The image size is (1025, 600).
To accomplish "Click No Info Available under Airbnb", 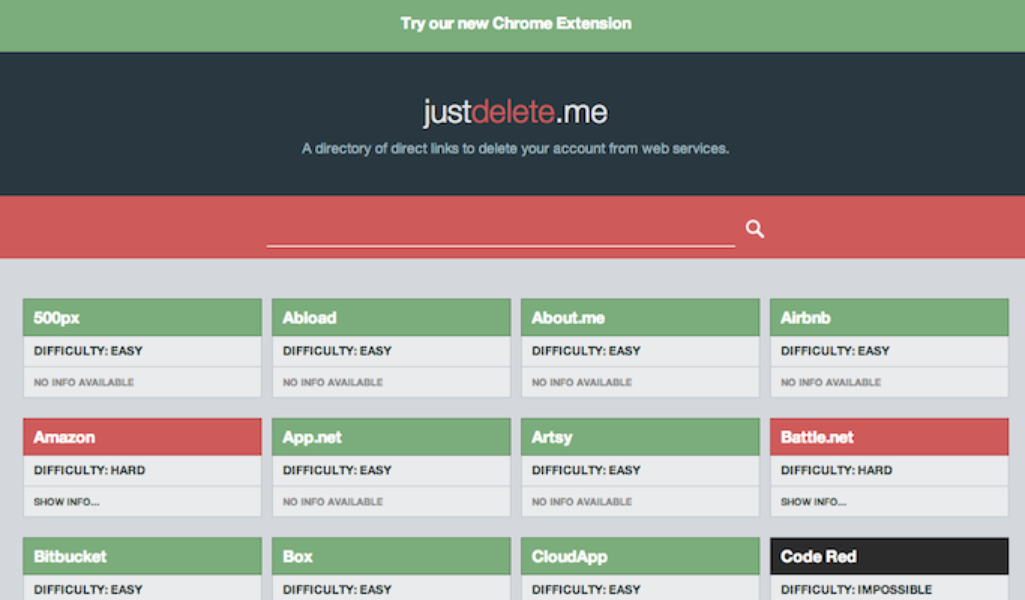I will tap(831, 382).
